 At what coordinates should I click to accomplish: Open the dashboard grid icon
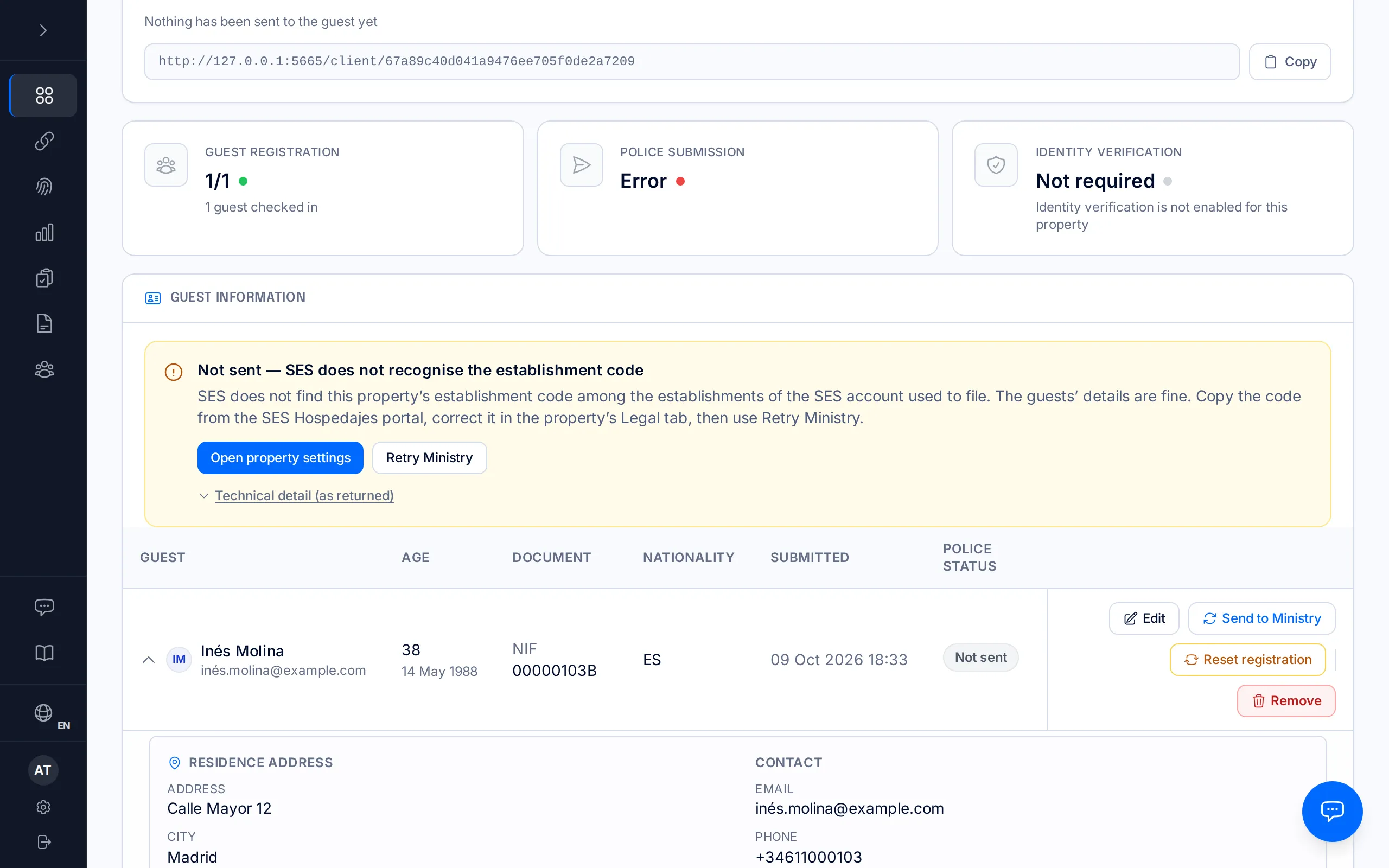pyautogui.click(x=43, y=95)
